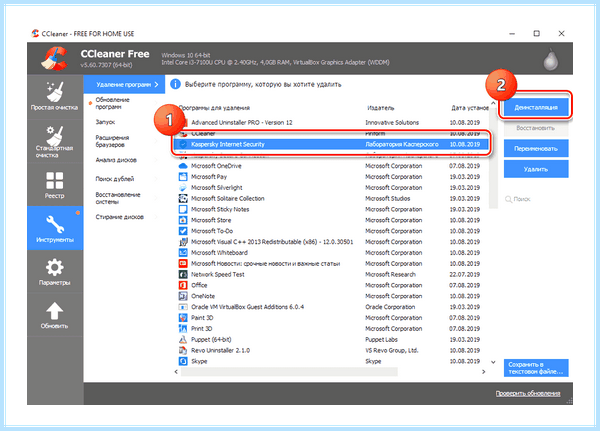Open Параметры gear settings
The width and height of the screenshot is (600, 431).
click(x=55, y=272)
